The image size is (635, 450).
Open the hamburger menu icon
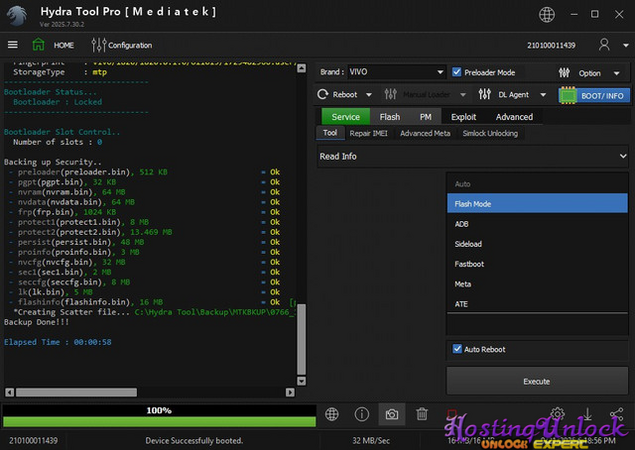click(x=13, y=45)
